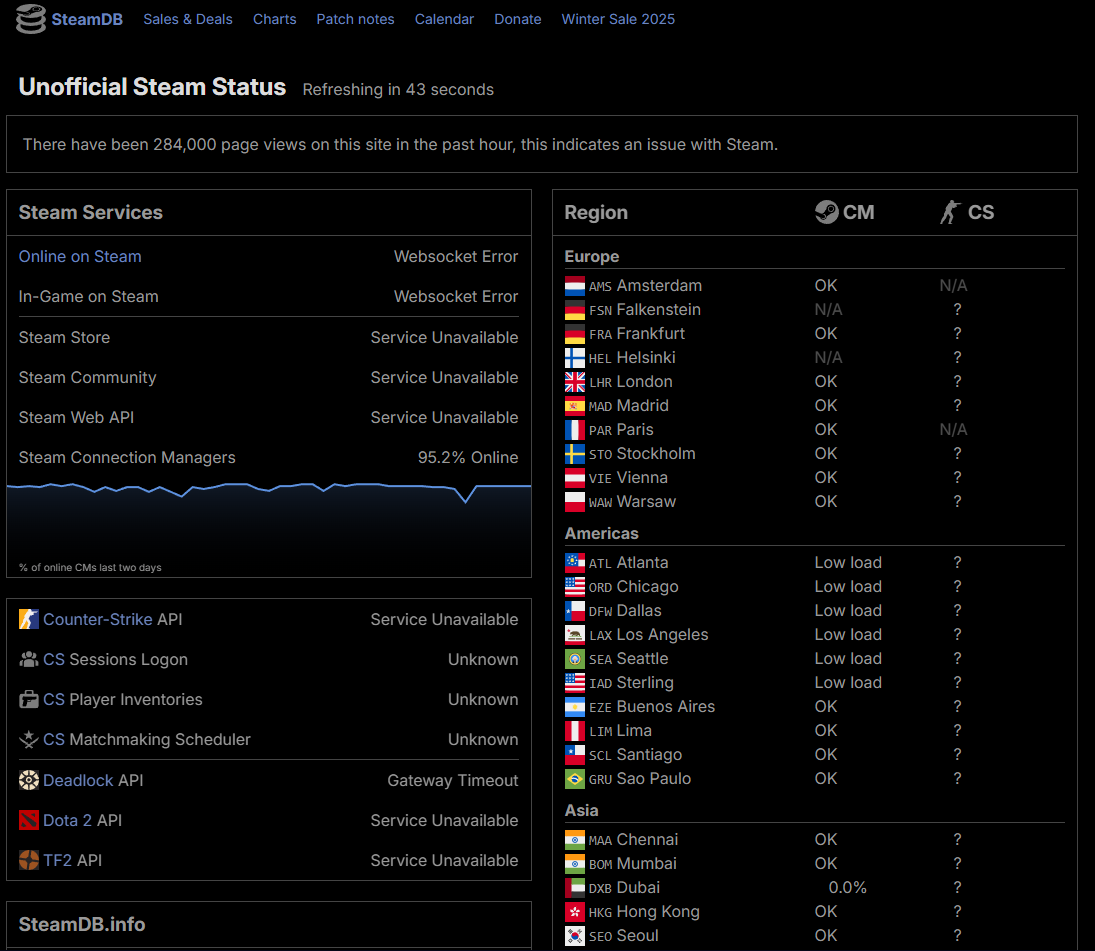Open Winter Sale 2025 link
The height and width of the screenshot is (951, 1095).
coord(618,19)
